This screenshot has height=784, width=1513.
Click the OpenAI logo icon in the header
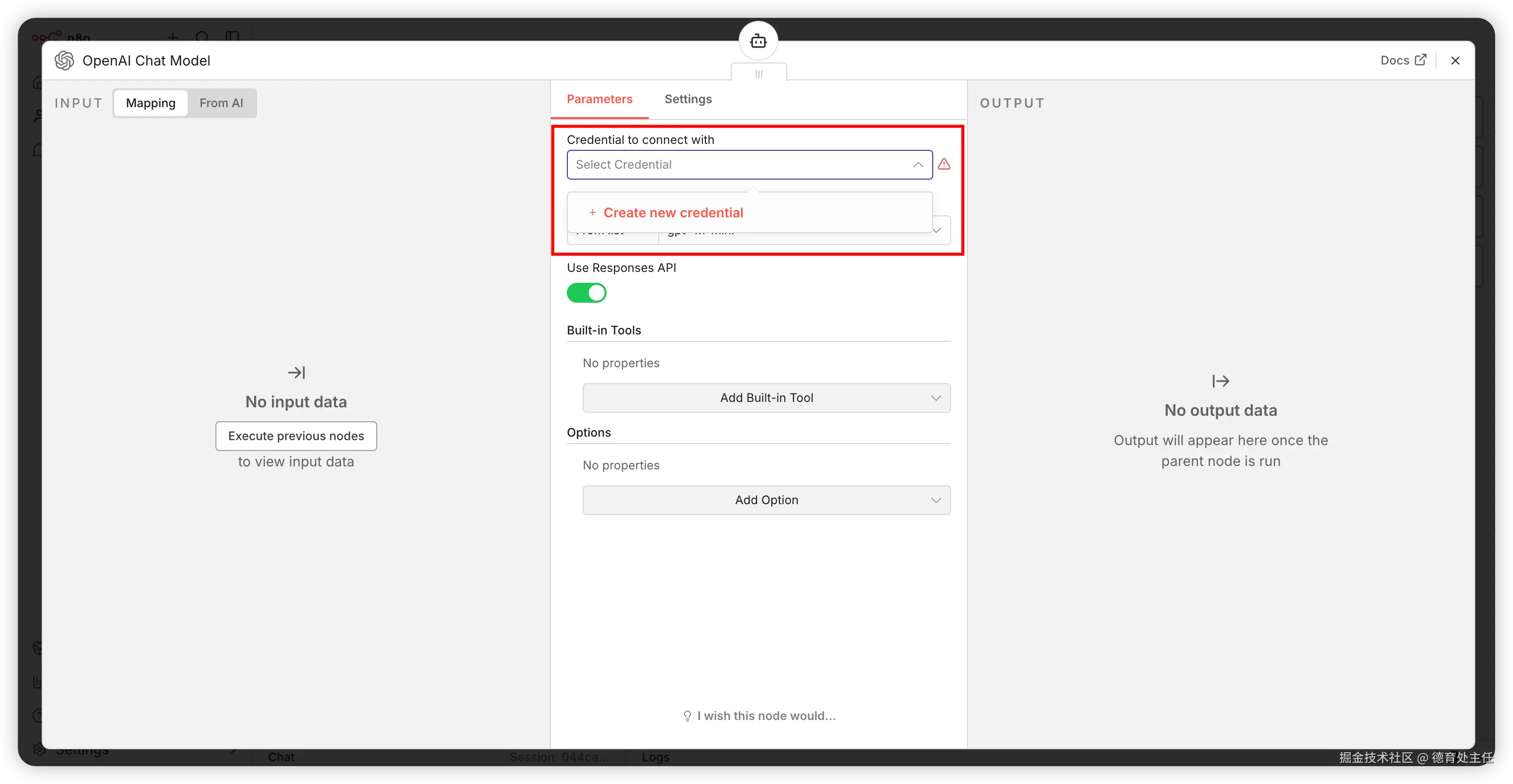pyautogui.click(x=64, y=61)
